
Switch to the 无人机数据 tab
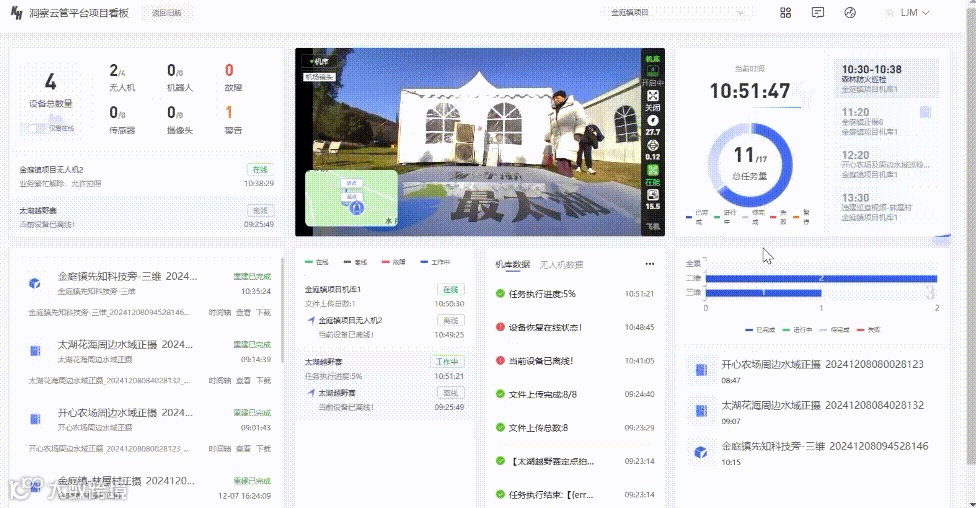(x=561, y=265)
